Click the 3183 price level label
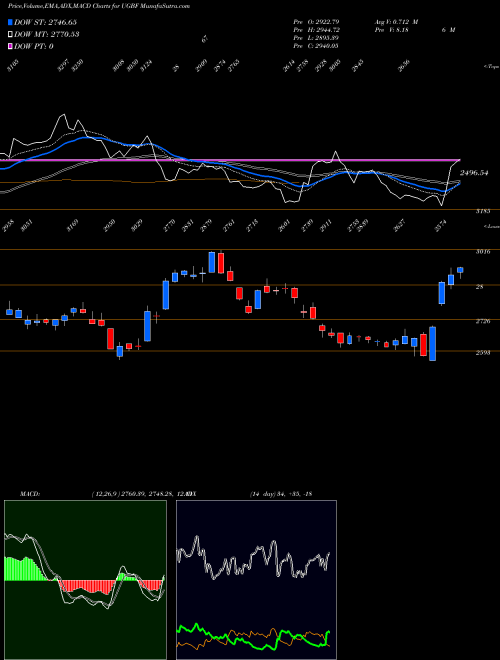Image resolution: width=500 pixels, height=660 pixels. (x=482, y=211)
